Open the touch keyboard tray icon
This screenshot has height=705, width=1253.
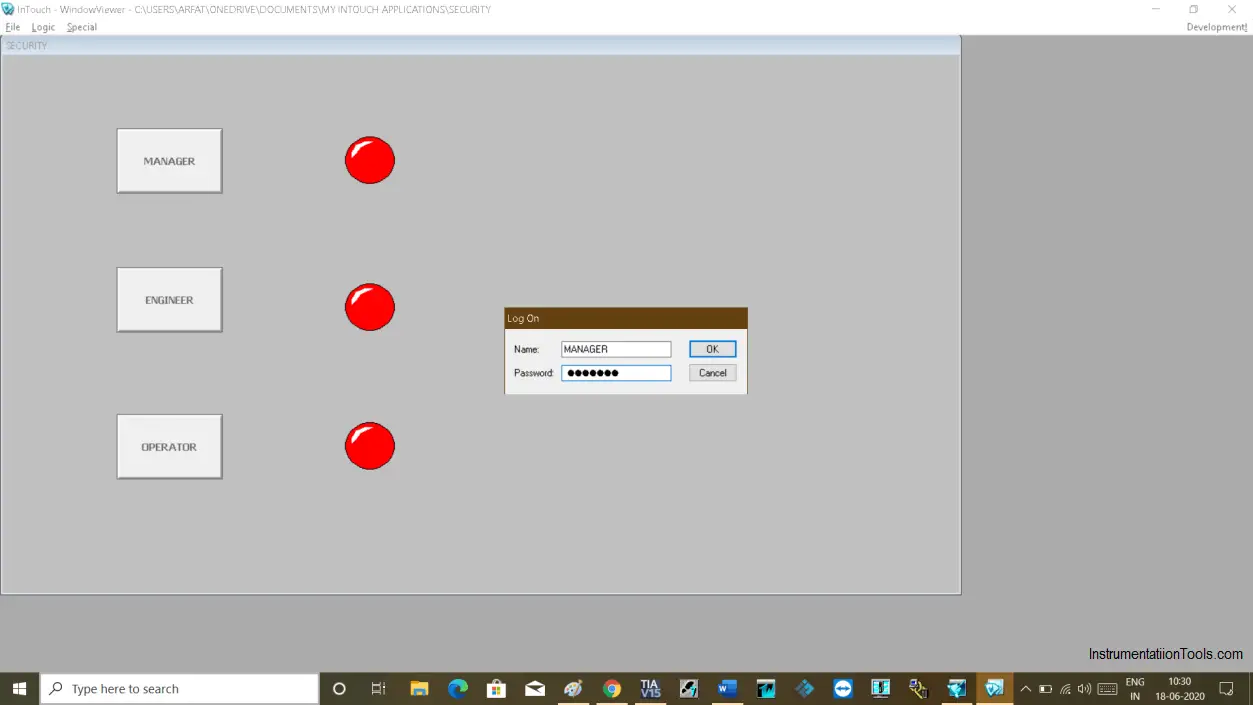[x=1107, y=689]
